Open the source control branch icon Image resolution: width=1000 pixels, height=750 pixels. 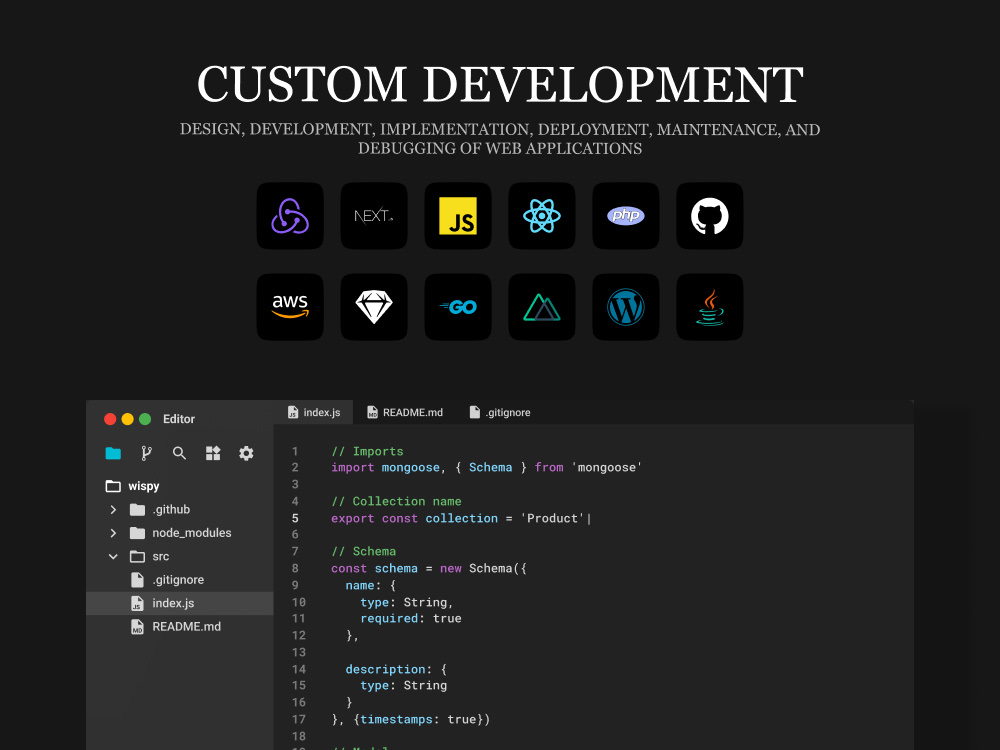tap(146, 453)
